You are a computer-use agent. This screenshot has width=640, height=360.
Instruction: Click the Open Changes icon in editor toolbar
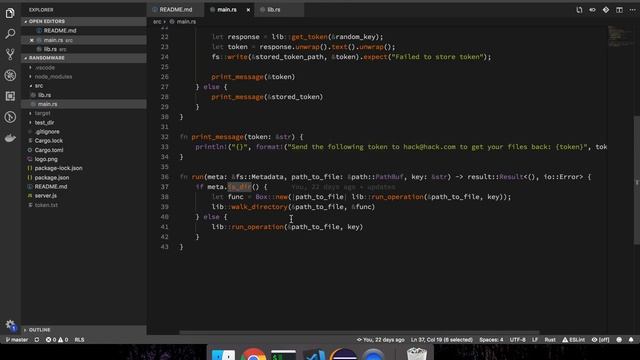[x=579, y=10]
